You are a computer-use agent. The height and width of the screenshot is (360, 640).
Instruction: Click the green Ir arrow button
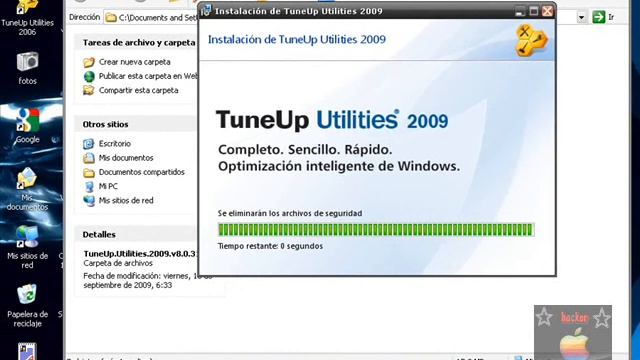click(598, 17)
